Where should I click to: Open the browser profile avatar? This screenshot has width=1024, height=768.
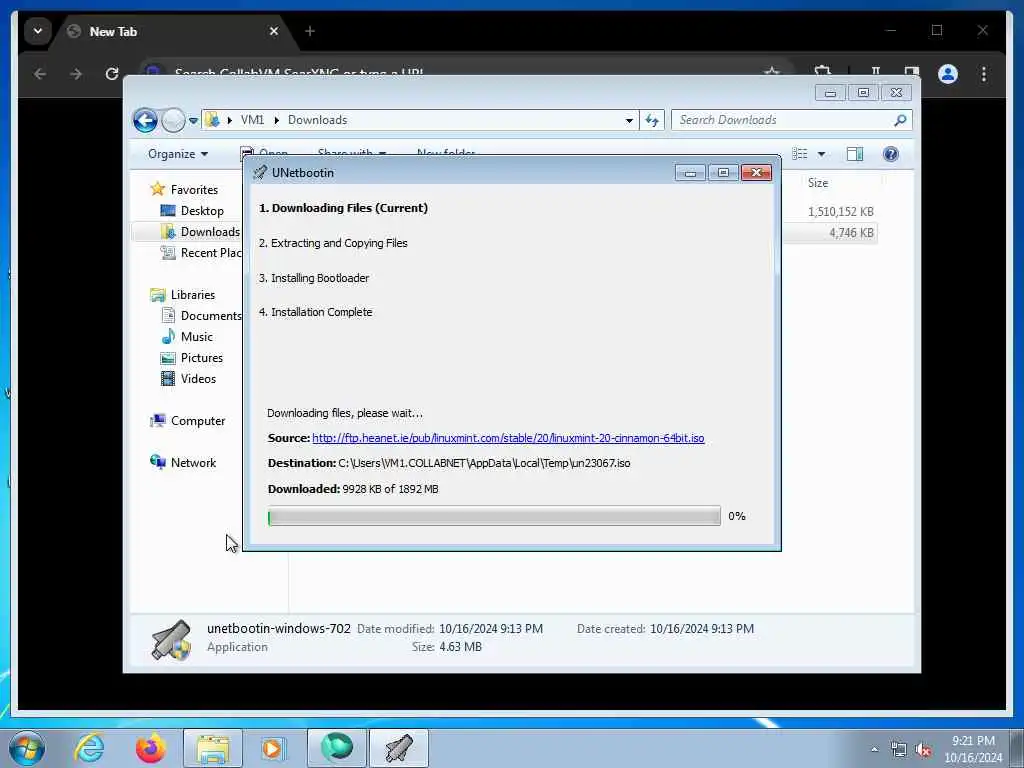click(948, 74)
